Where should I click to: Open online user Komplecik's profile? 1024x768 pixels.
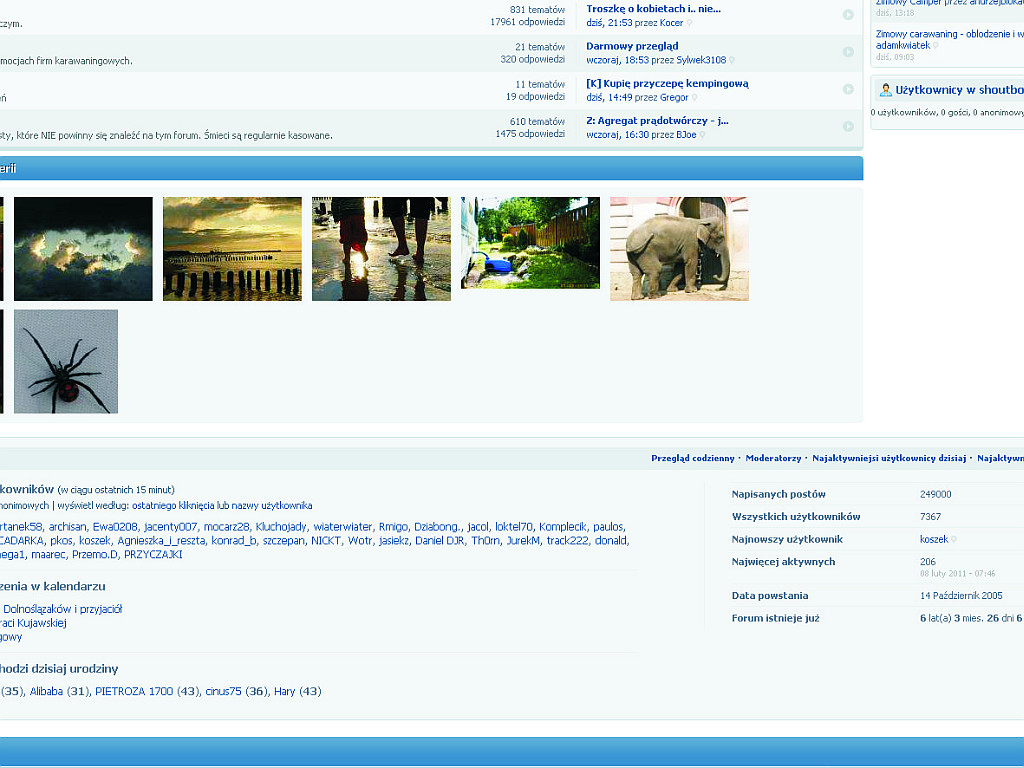(562, 527)
